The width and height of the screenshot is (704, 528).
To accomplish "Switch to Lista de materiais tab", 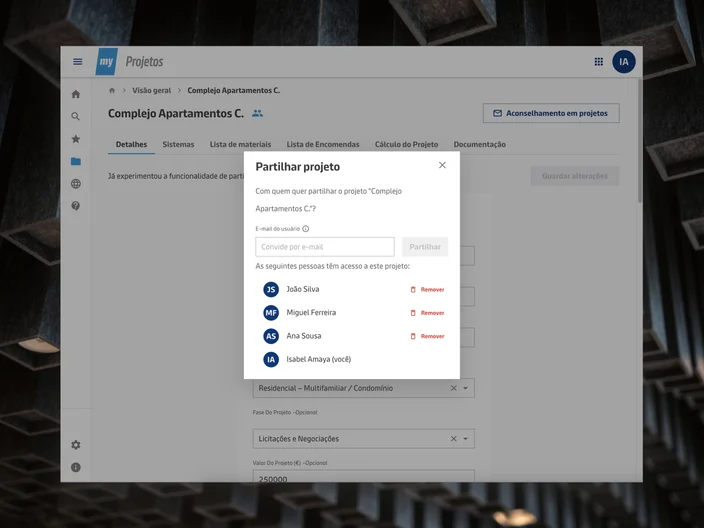I will 240,145.
